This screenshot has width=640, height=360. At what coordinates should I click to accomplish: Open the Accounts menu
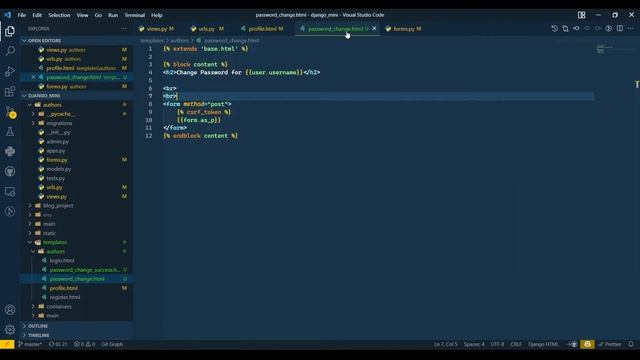click(10, 310)
